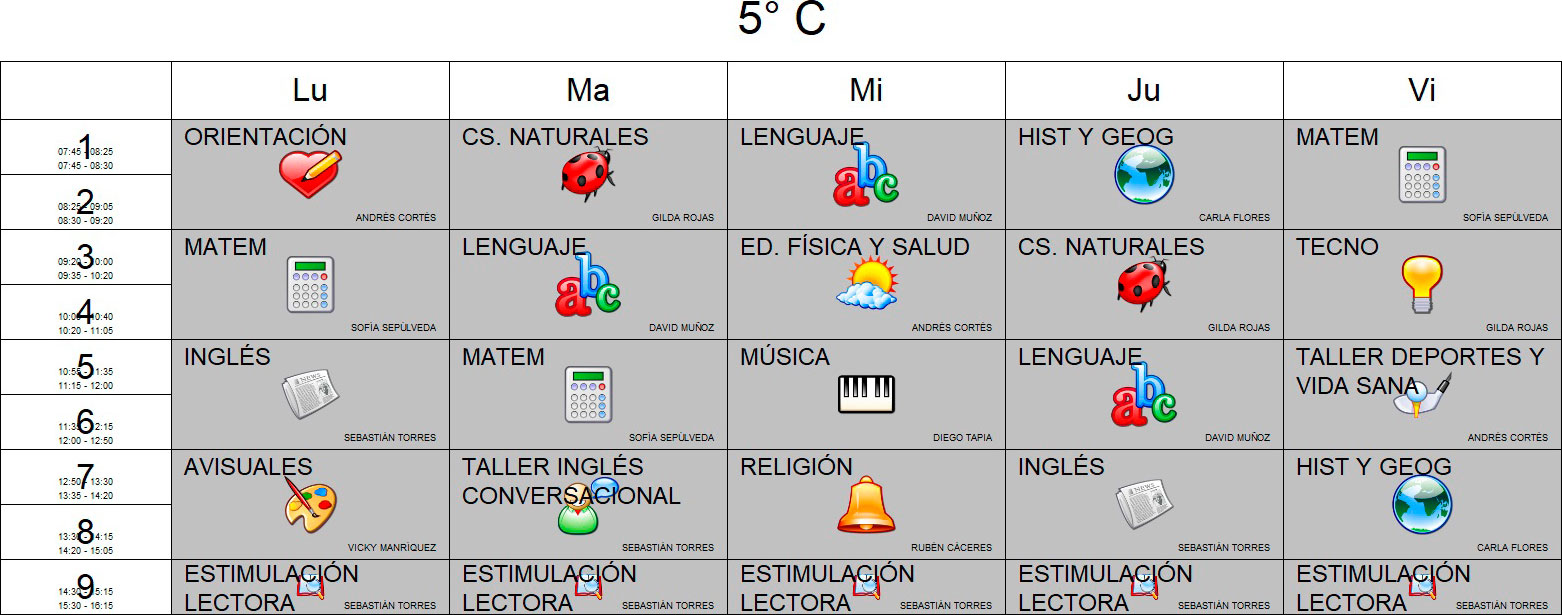1562x615 pixels.
Task: Click the golden bell icon in Religión
Action: [866, 504]
